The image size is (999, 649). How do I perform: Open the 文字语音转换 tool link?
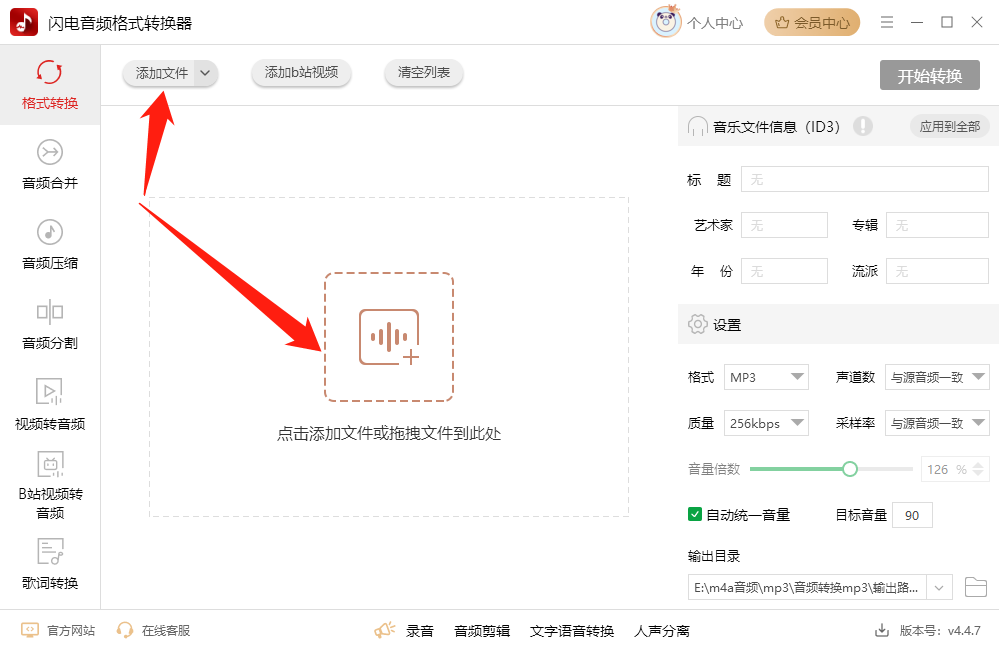[x=571, y=631]
